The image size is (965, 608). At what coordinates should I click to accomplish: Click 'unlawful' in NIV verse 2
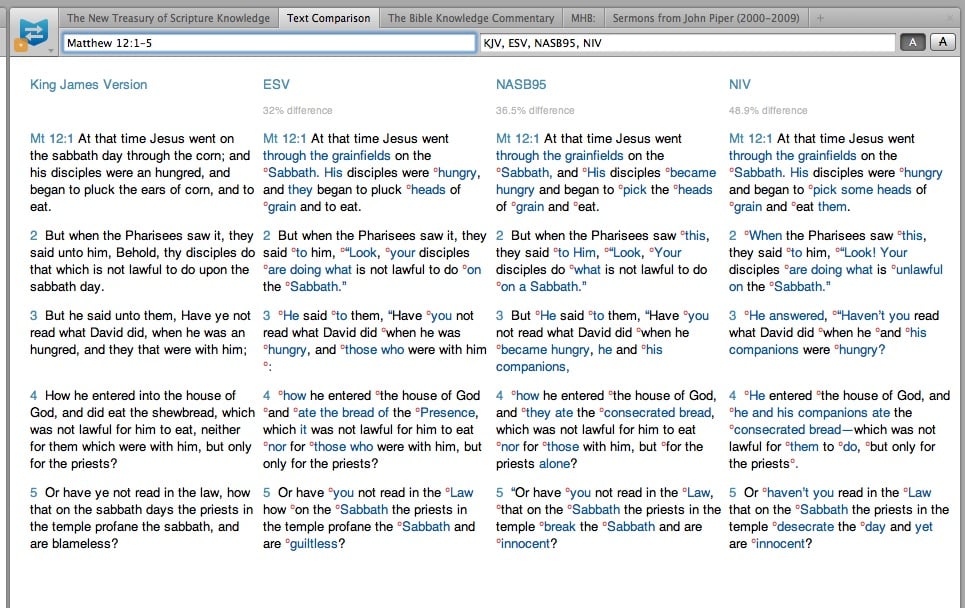tap(919, 269)
